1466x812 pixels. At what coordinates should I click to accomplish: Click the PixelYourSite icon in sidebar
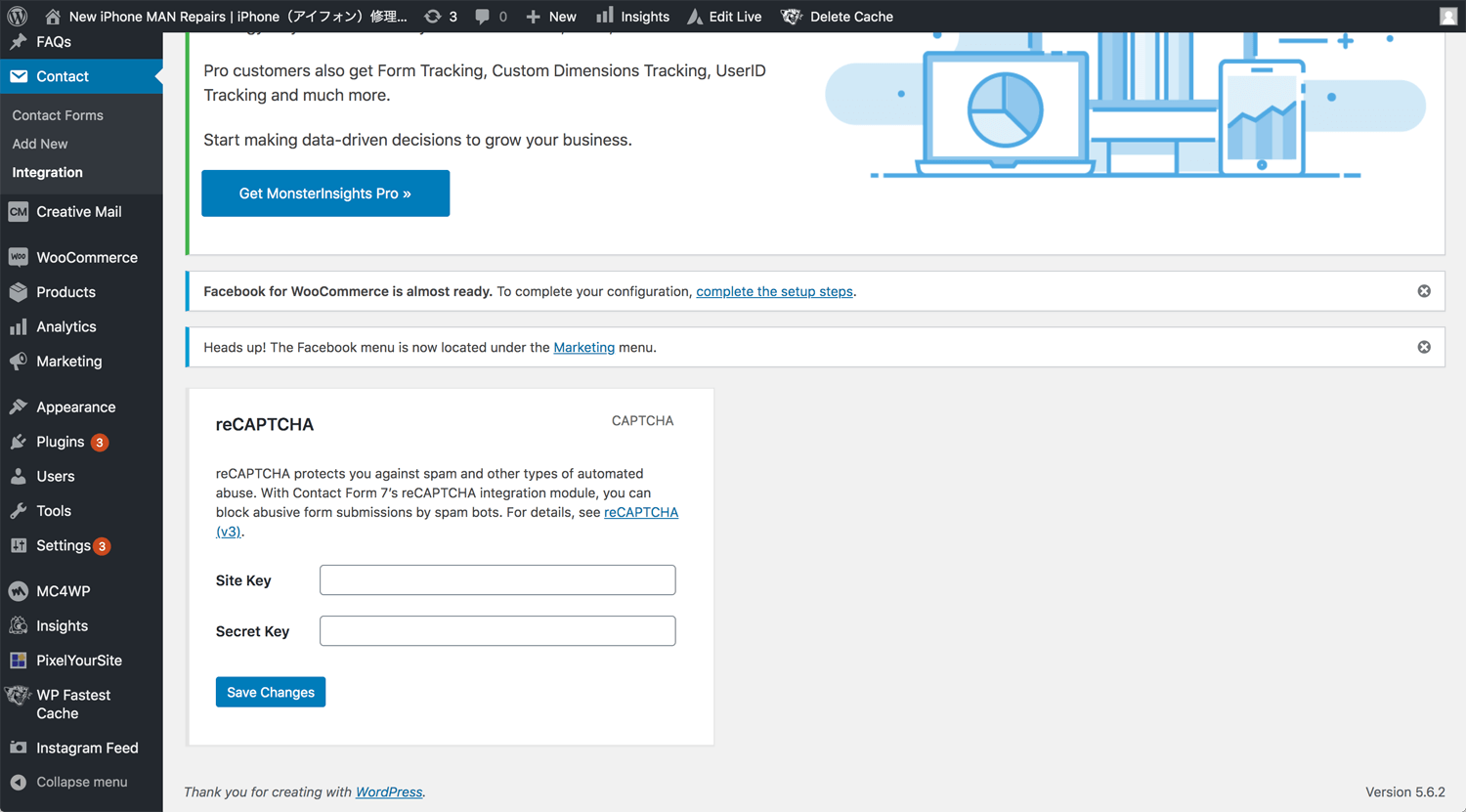click(18, 661)
